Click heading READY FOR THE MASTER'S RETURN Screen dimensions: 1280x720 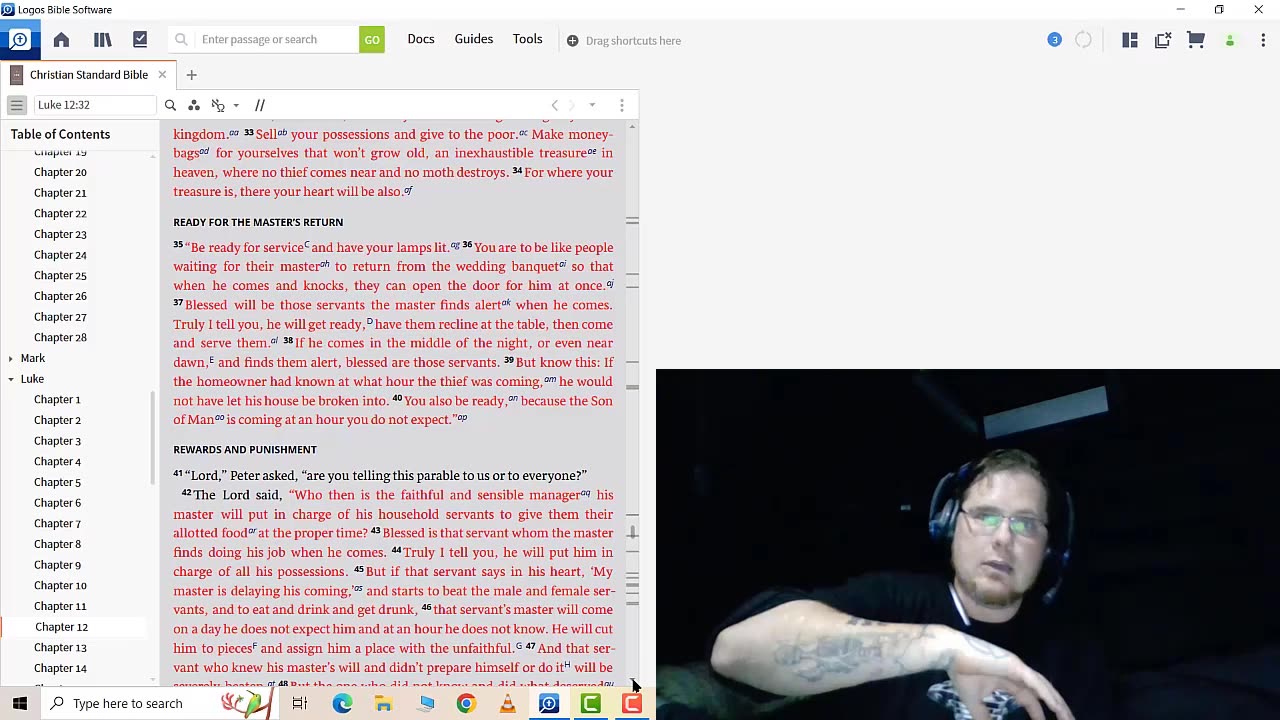(x=258, y=222)
